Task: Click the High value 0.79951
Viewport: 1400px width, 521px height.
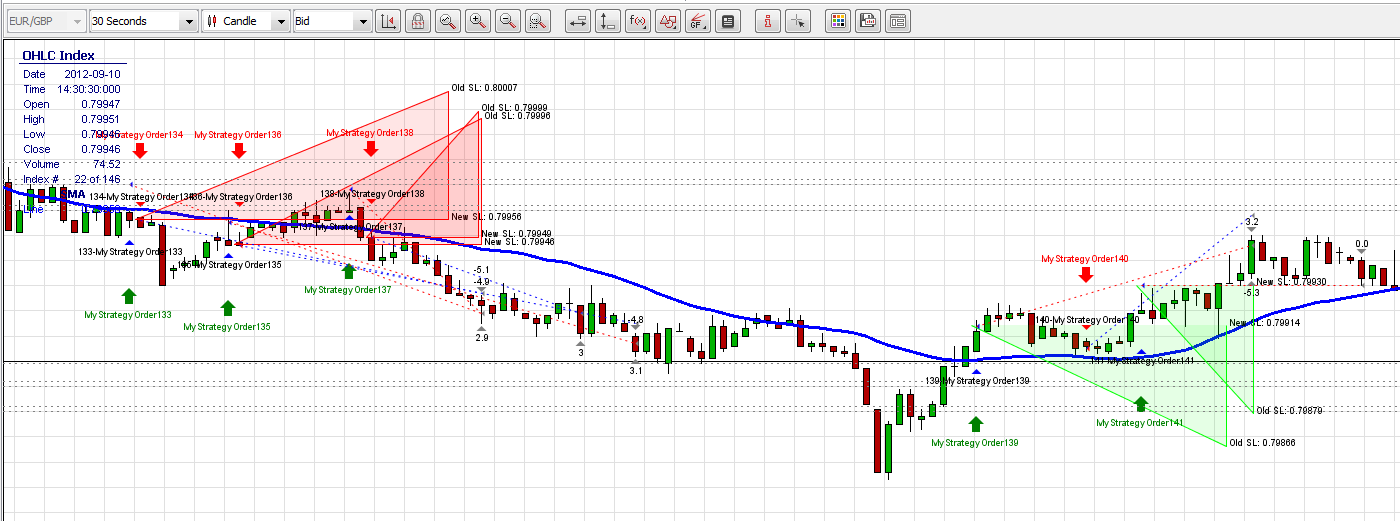Action: pyautogui.click(x=100, y=119)
